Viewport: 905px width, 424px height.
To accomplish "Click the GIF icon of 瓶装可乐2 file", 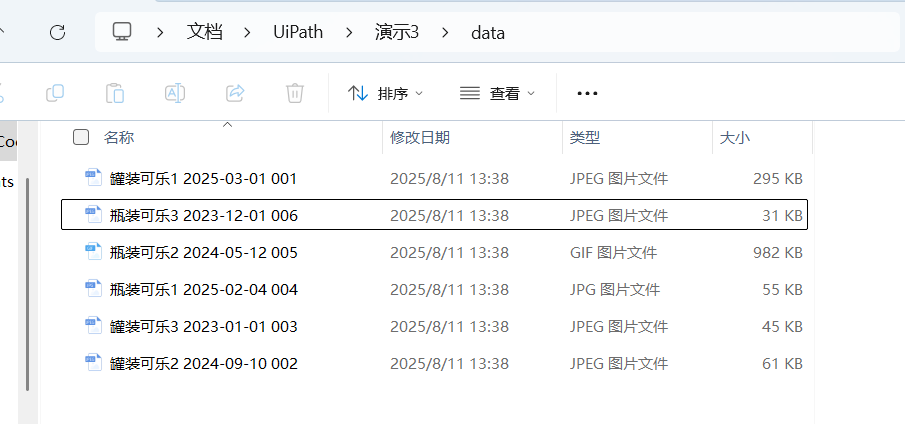I will pyautogui.click(x=94, y=252).
